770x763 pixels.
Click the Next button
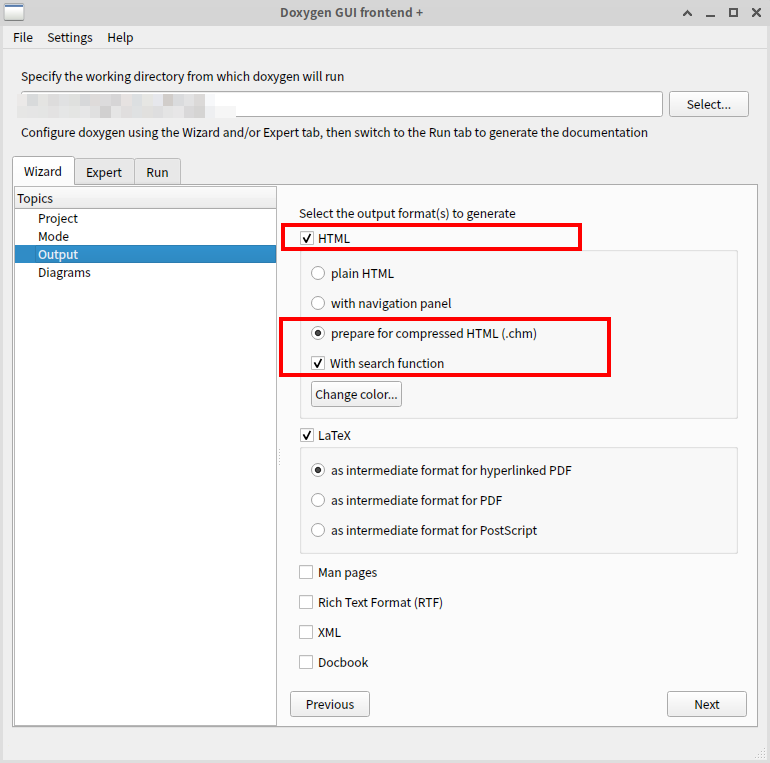pos(707,705)
